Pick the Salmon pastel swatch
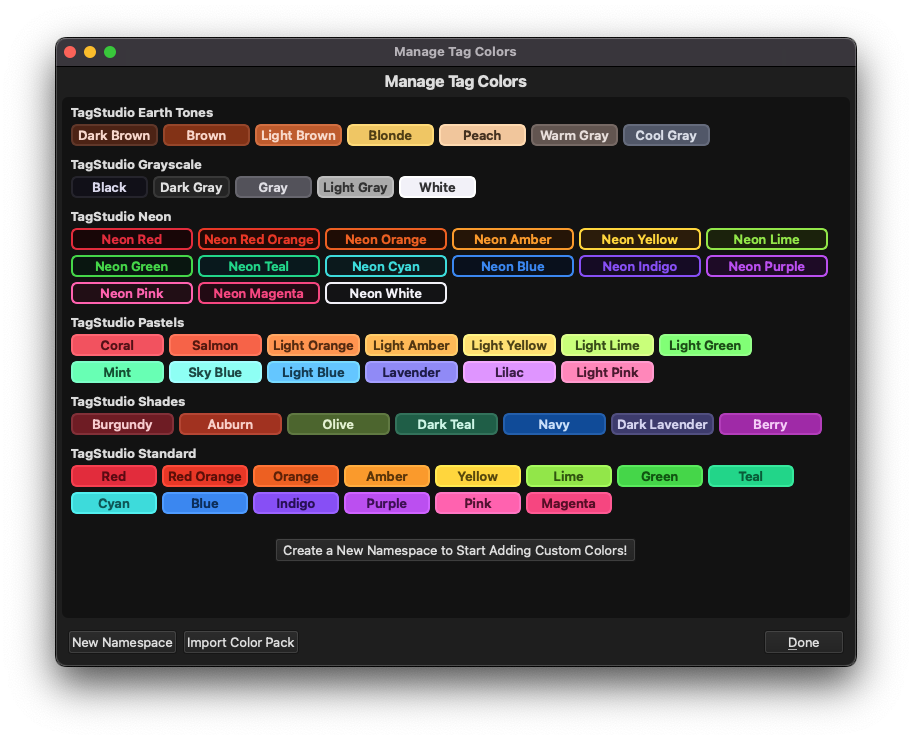912x740 pixels. coord(215,346)
